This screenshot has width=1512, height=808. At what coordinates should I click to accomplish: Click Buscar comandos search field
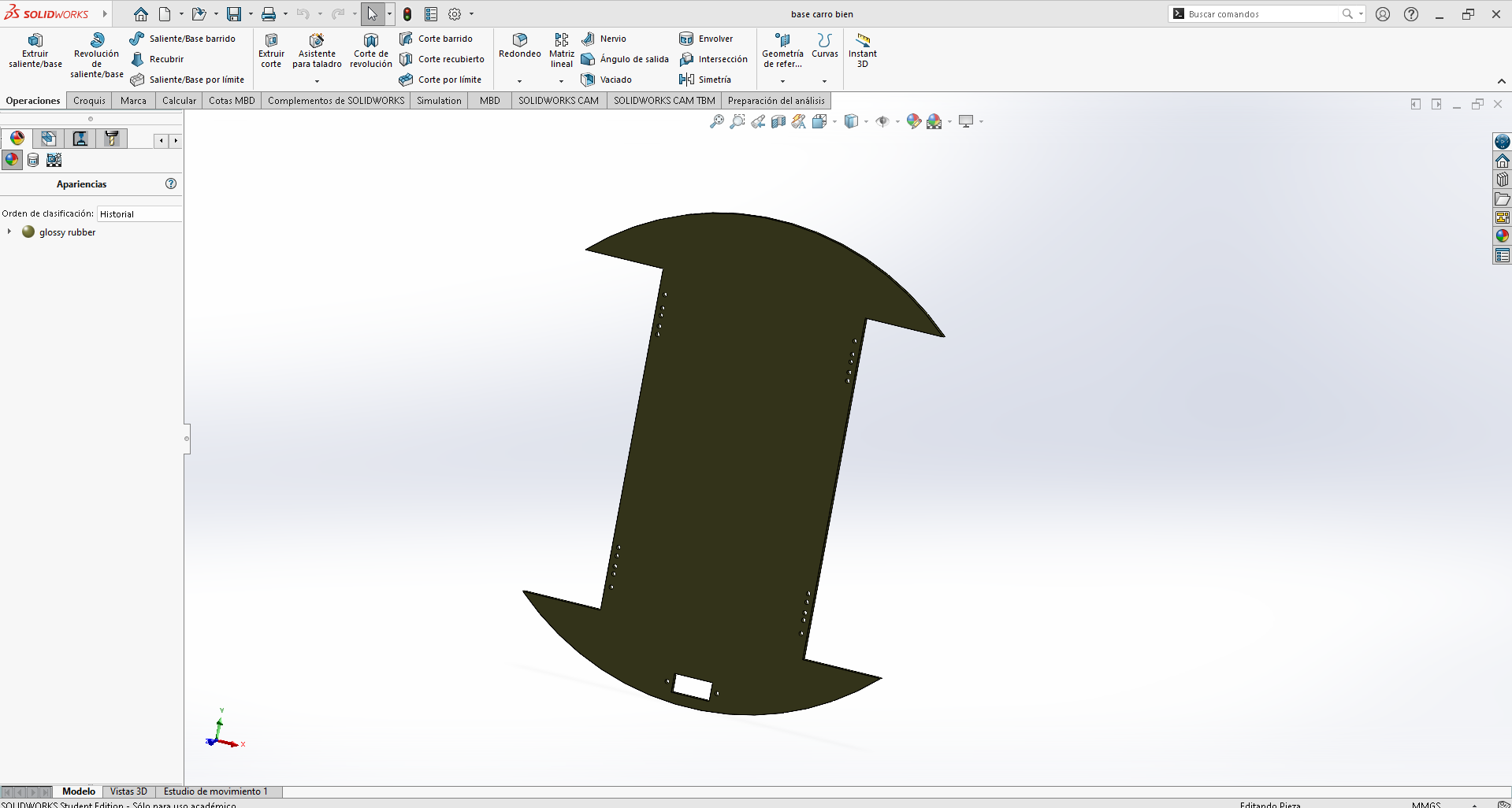point(1264,14)
